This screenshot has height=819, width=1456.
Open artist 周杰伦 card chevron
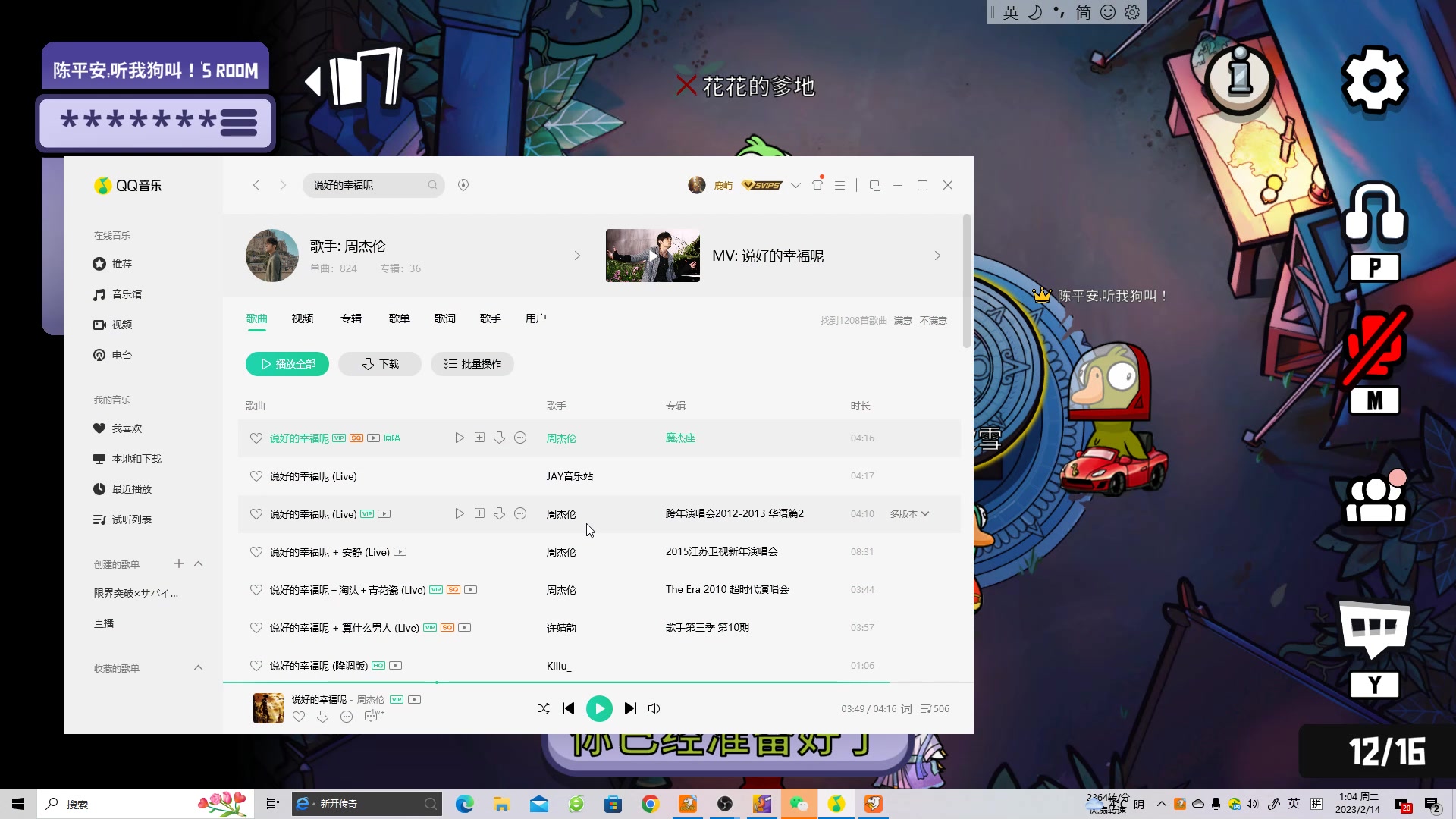[577, 256]
